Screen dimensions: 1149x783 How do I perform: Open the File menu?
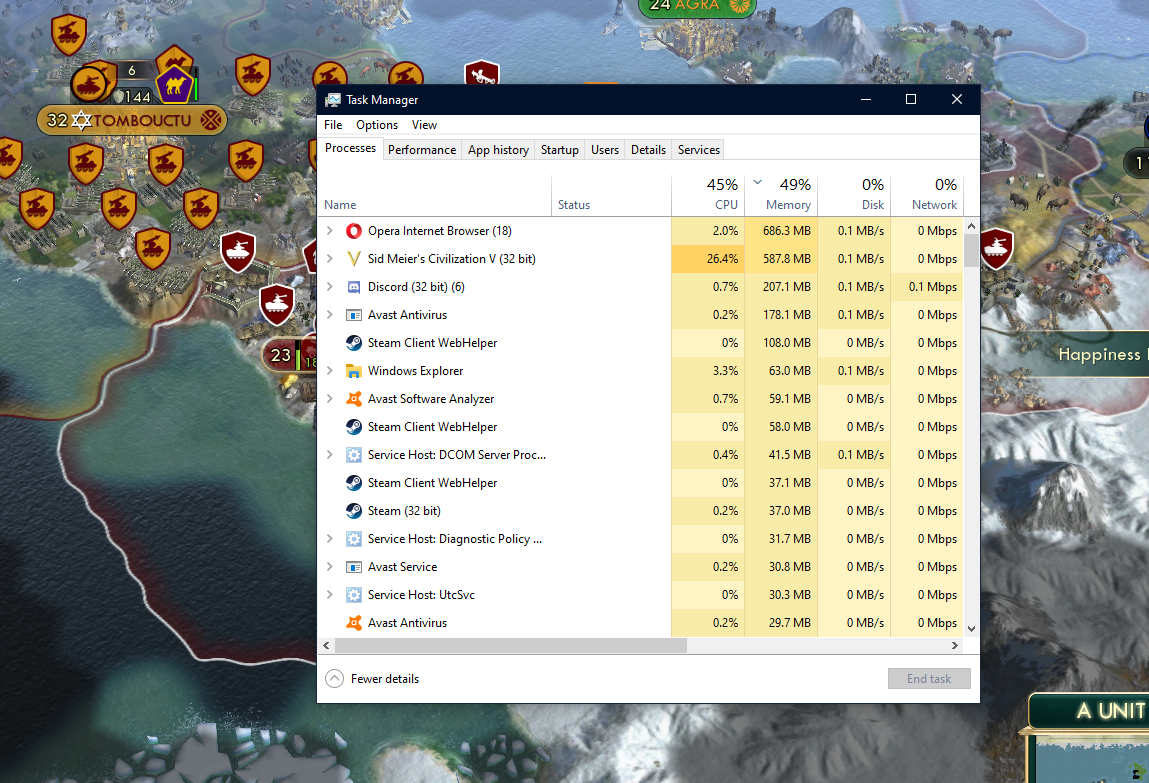point(333,125)
